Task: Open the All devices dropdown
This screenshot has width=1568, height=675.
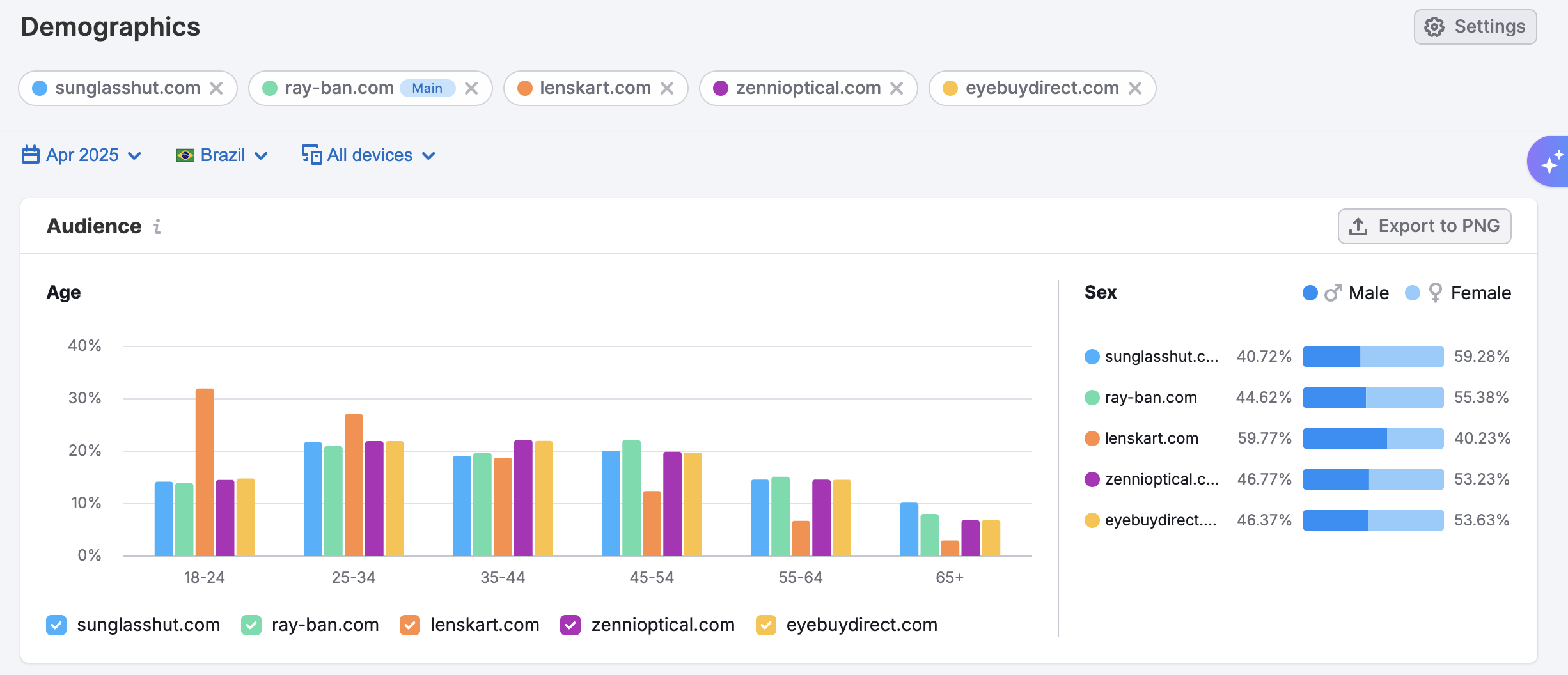Action: tap(368, 155)
